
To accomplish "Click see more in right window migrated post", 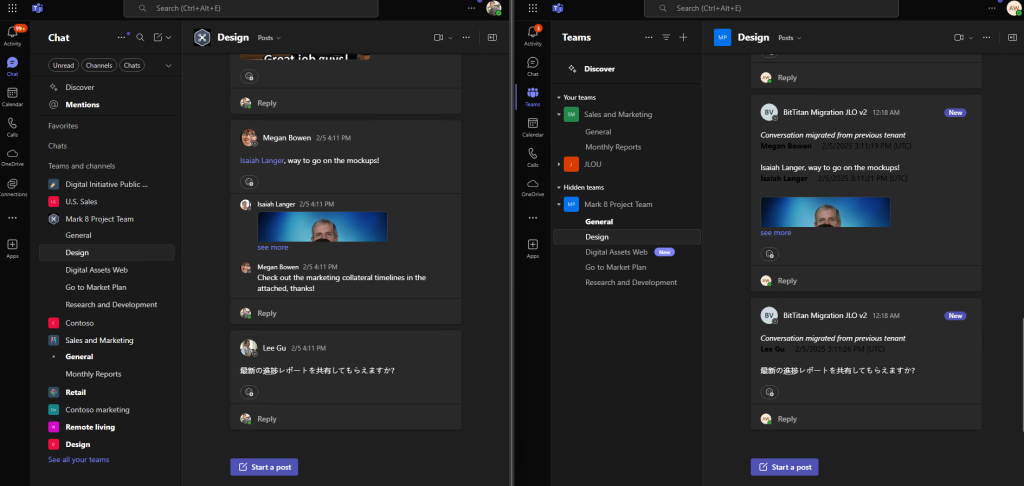I will point(776,233).
